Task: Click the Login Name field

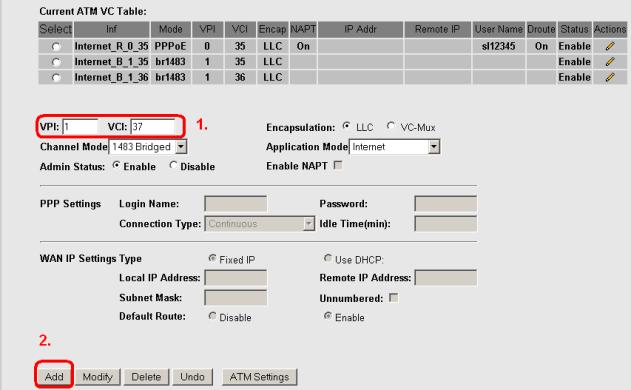Action: (235, 204)
